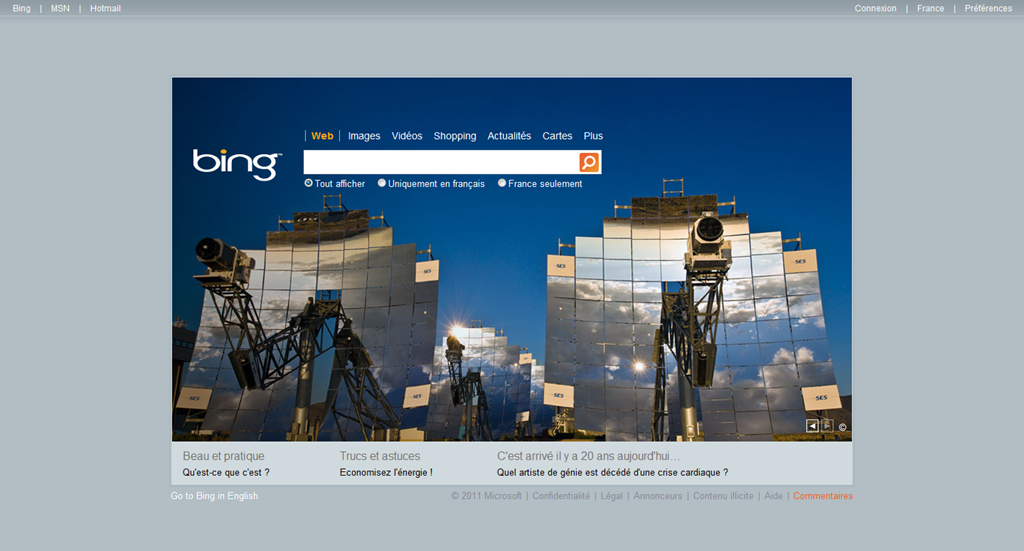1024x551 pixels.
Task: Click the Bing logo
Action: click(236, 164)
